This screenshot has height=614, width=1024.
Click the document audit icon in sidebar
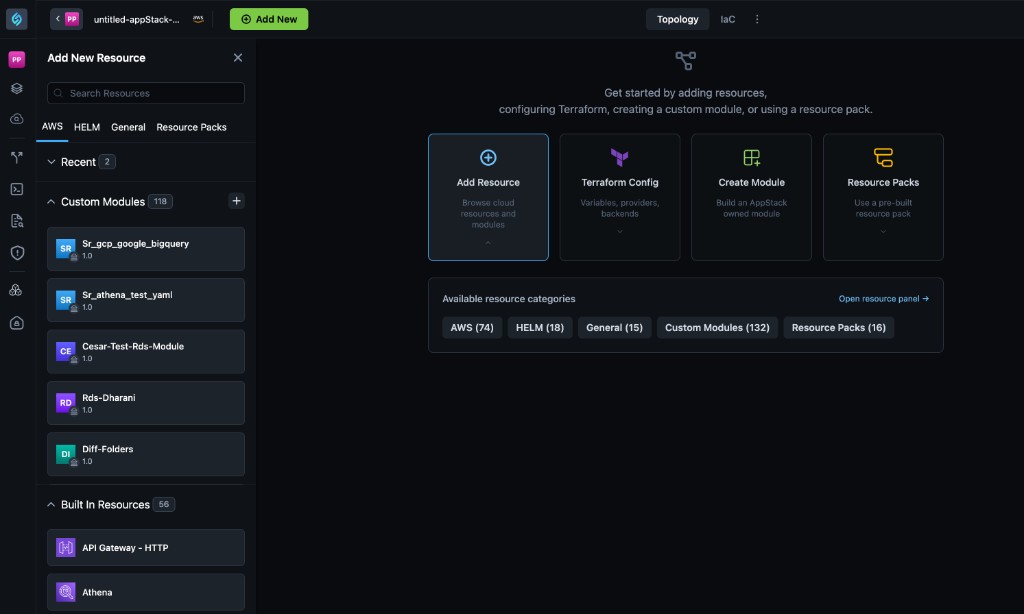pos(16,220)
